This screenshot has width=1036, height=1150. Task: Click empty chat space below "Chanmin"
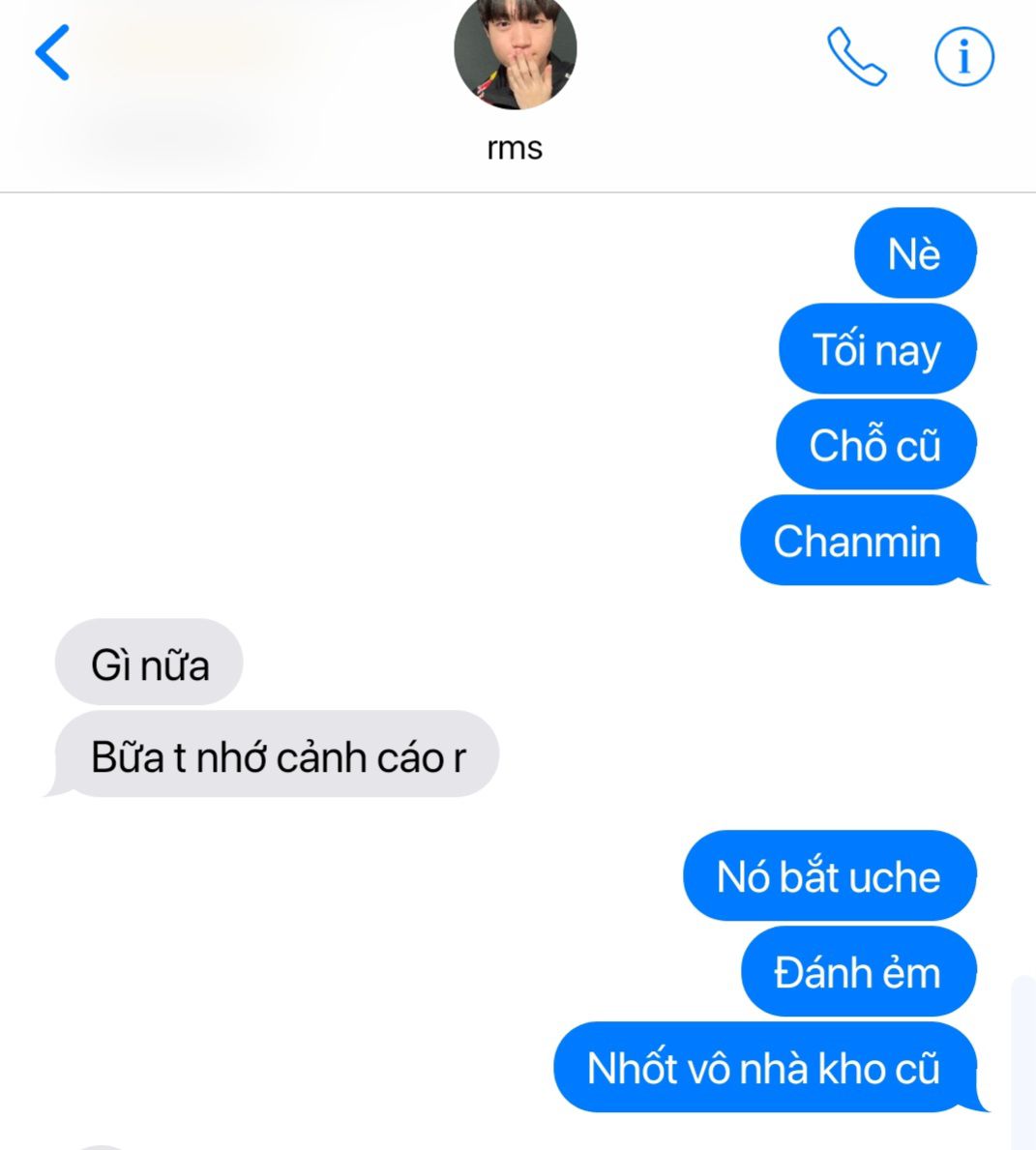click(x=514, y=602)
